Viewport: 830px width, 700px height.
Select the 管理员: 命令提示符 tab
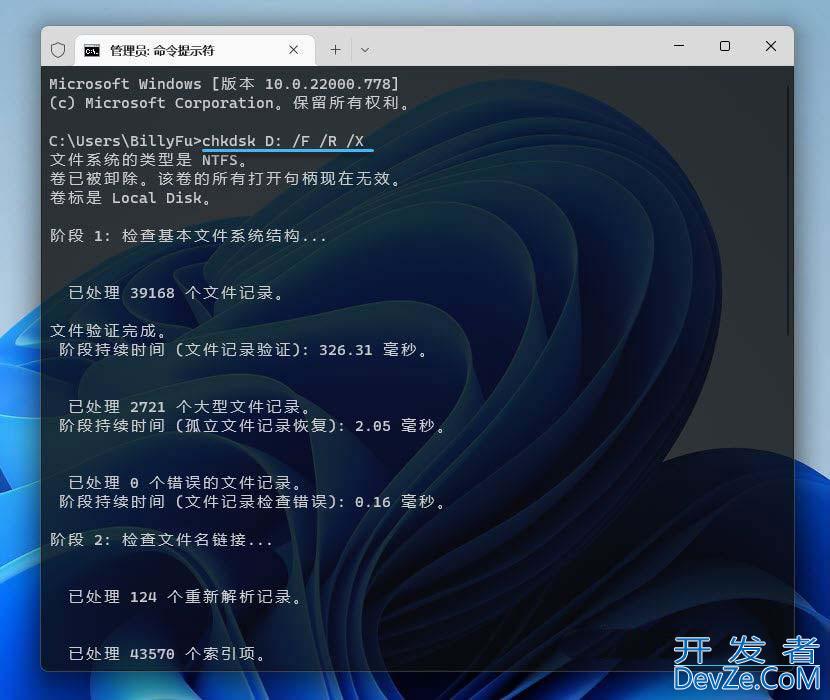click(x=195, y=50)
